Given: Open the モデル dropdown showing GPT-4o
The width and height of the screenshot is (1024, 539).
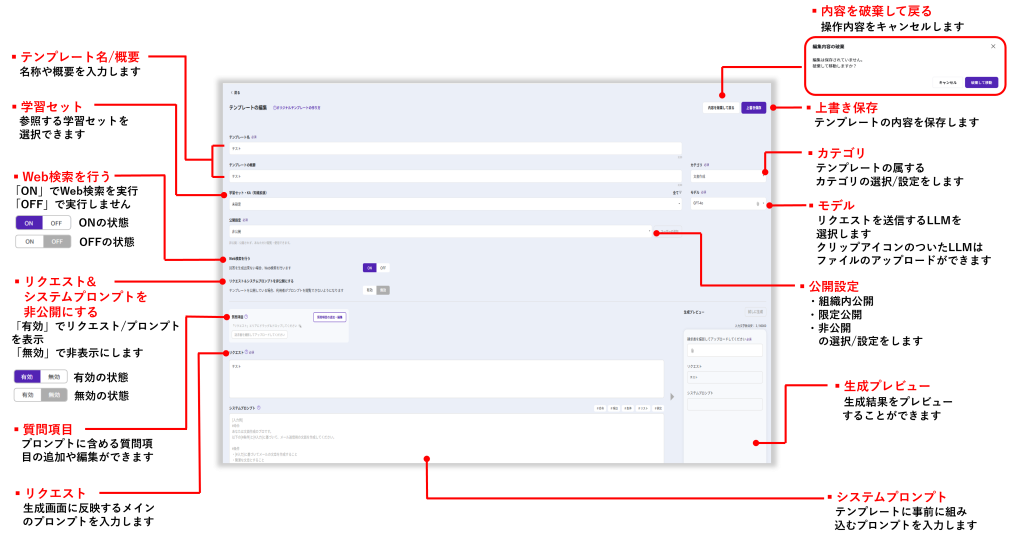Looking at the screenshot, I should pyautogui.click(x=727, y=204).
